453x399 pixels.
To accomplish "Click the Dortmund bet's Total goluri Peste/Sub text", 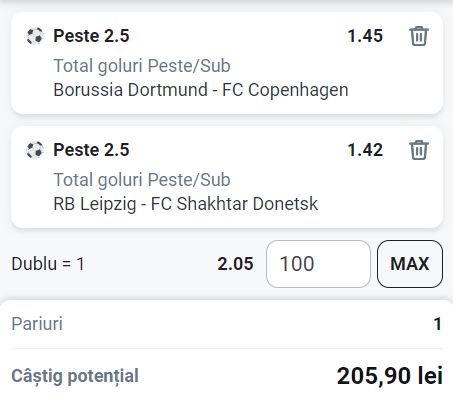I will [142, 66].
